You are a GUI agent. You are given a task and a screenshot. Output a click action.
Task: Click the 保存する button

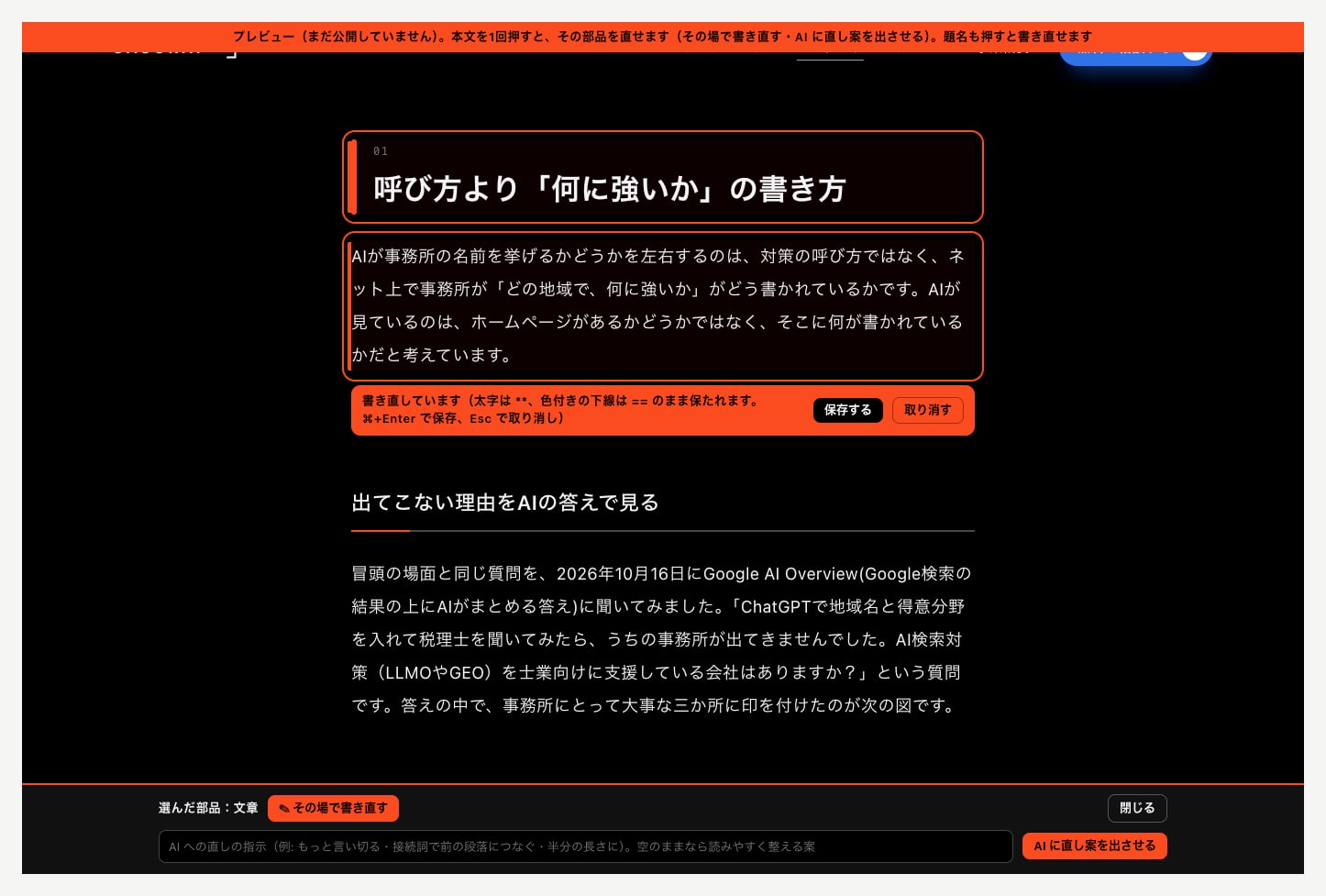(847, 410)
